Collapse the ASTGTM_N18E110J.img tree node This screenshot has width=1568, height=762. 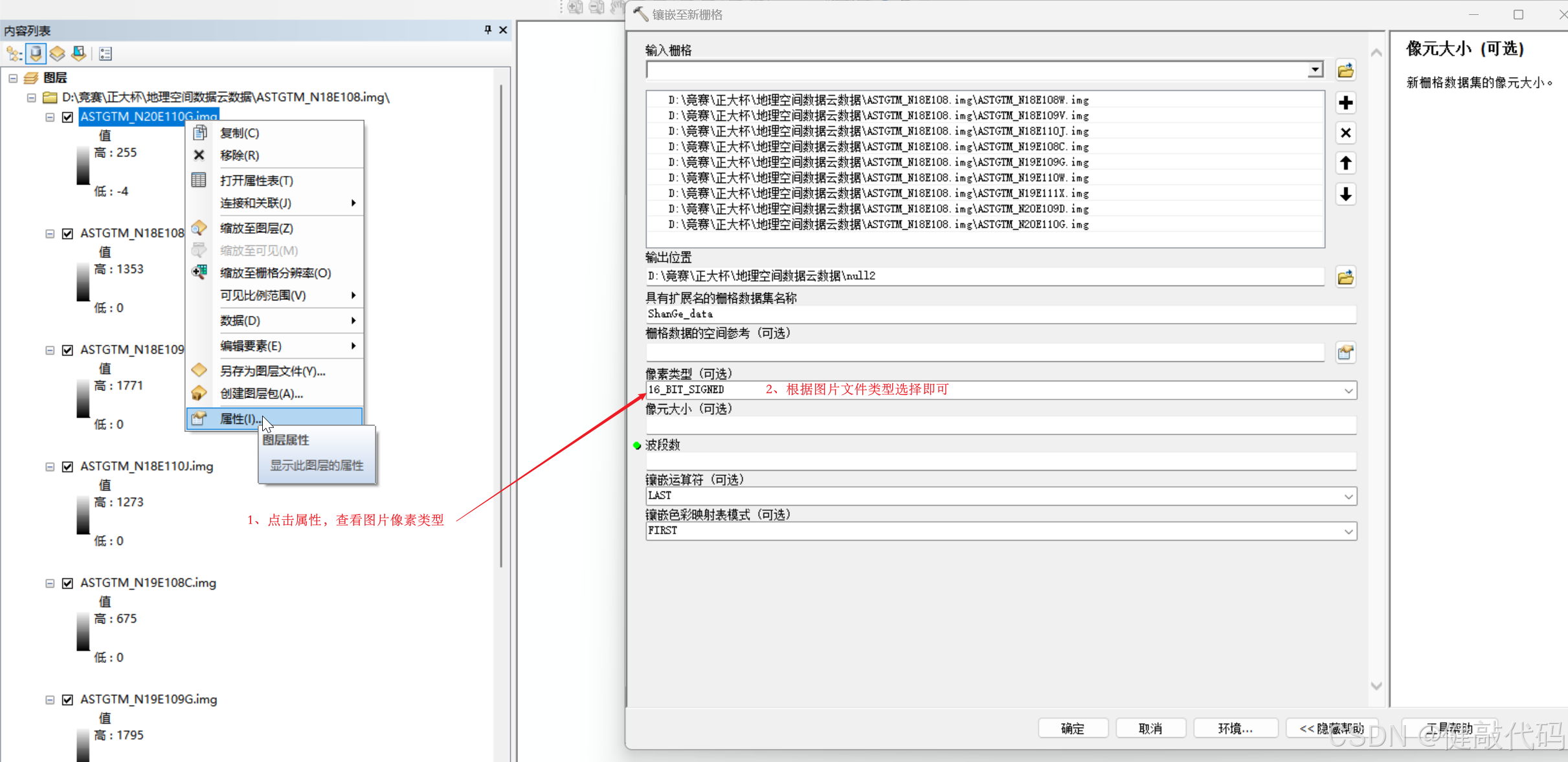coord(50,467)
